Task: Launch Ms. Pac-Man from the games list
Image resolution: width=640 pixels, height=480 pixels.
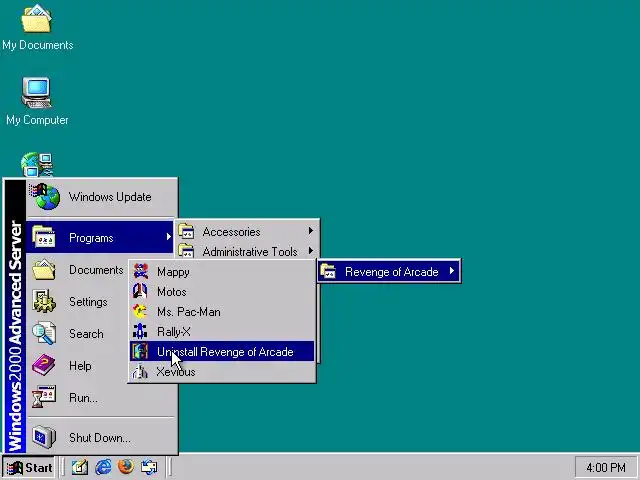Action: [x=222, y=311]
